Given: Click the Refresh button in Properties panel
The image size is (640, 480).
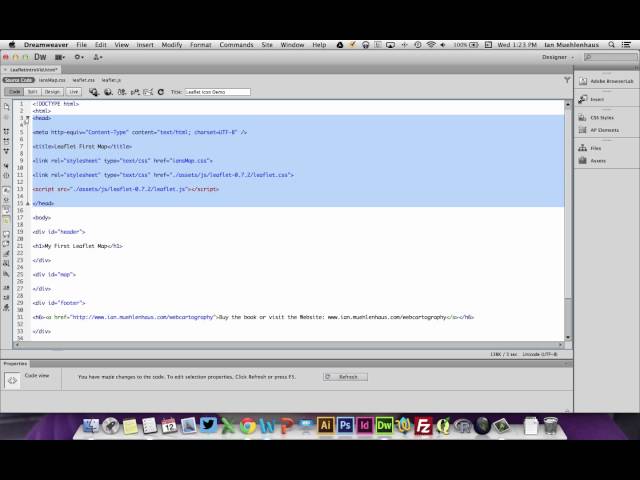Looking at the screenshot, I should (x=345, y=377).
